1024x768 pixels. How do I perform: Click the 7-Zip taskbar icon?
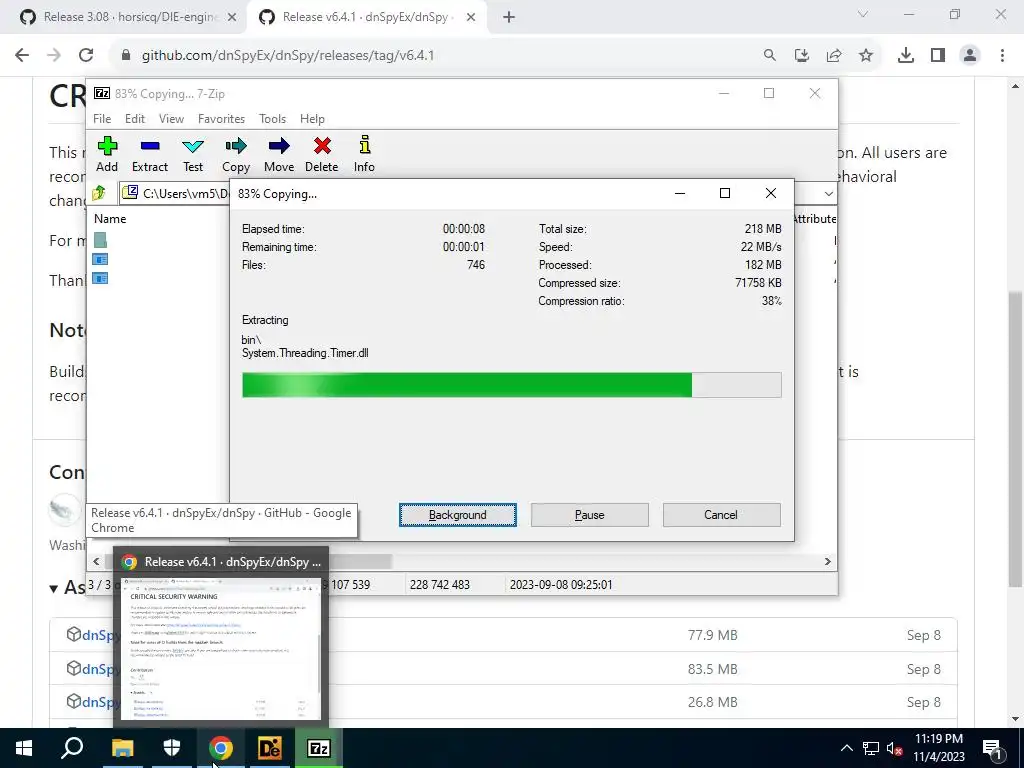(x=319, y=748)
